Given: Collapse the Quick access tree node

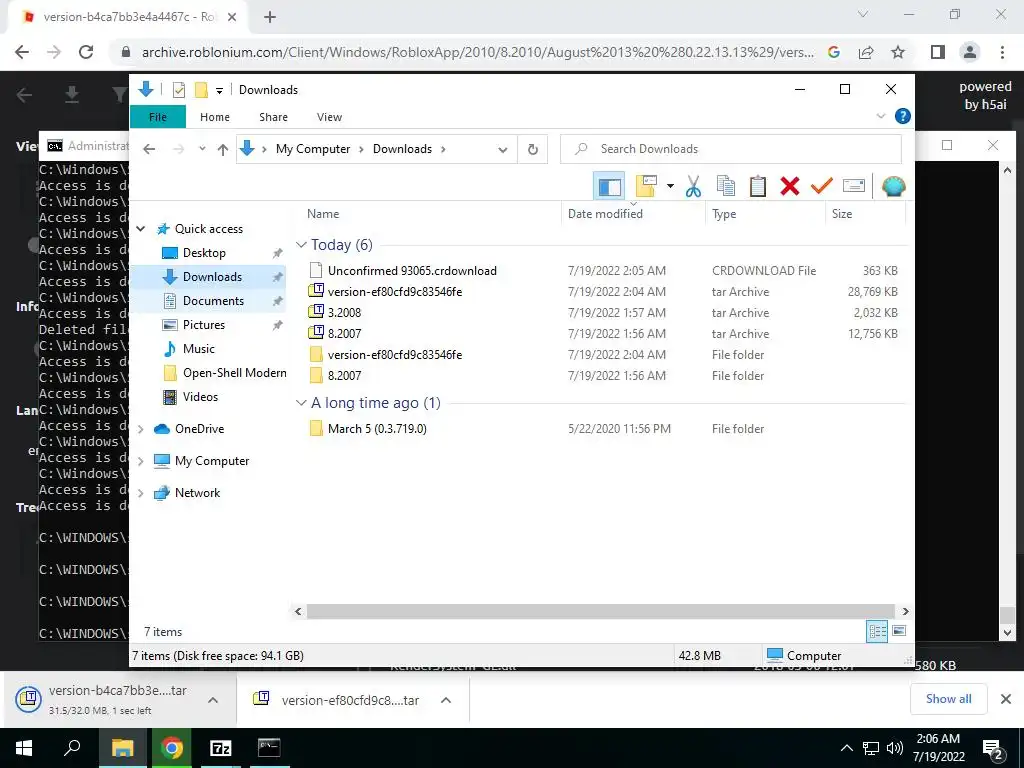Looking at the screenshot, I should pyautogui.click(x=141, y=229).
